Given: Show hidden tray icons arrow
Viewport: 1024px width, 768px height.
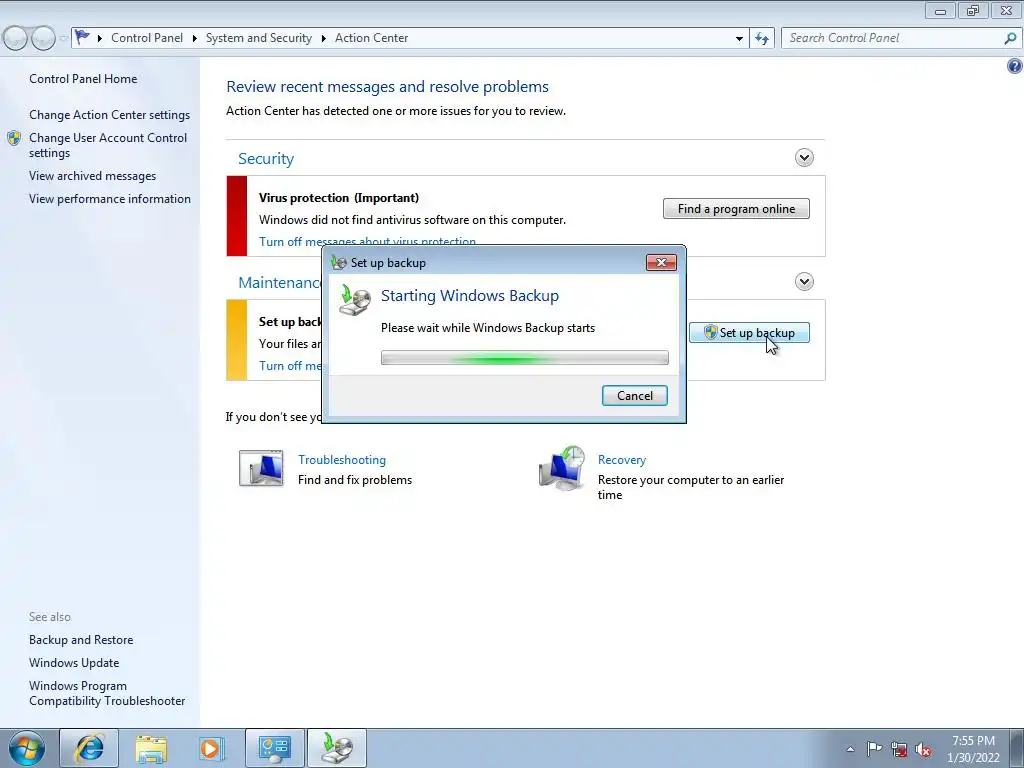Looking at the screenshot, I should click(850, 749).
